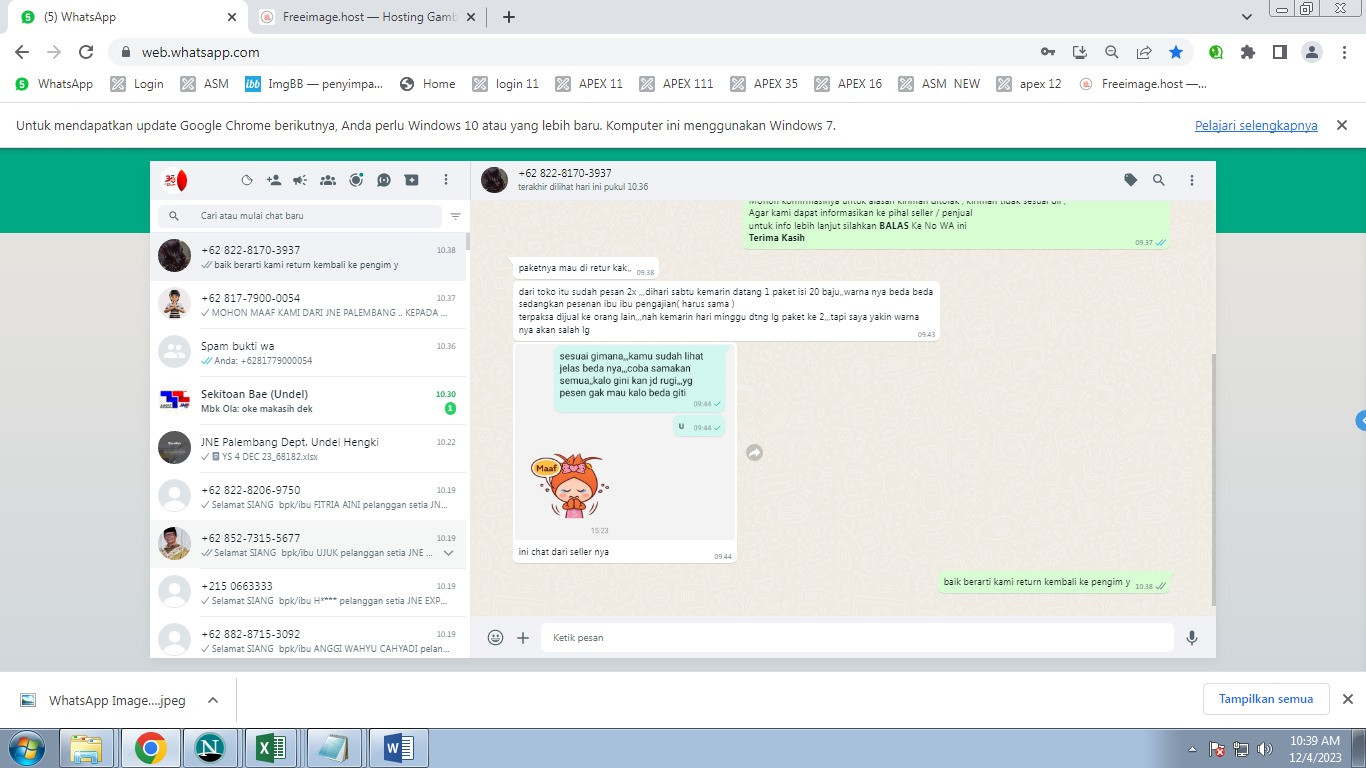Click the password key icon in address bar

click(1048, 52)
